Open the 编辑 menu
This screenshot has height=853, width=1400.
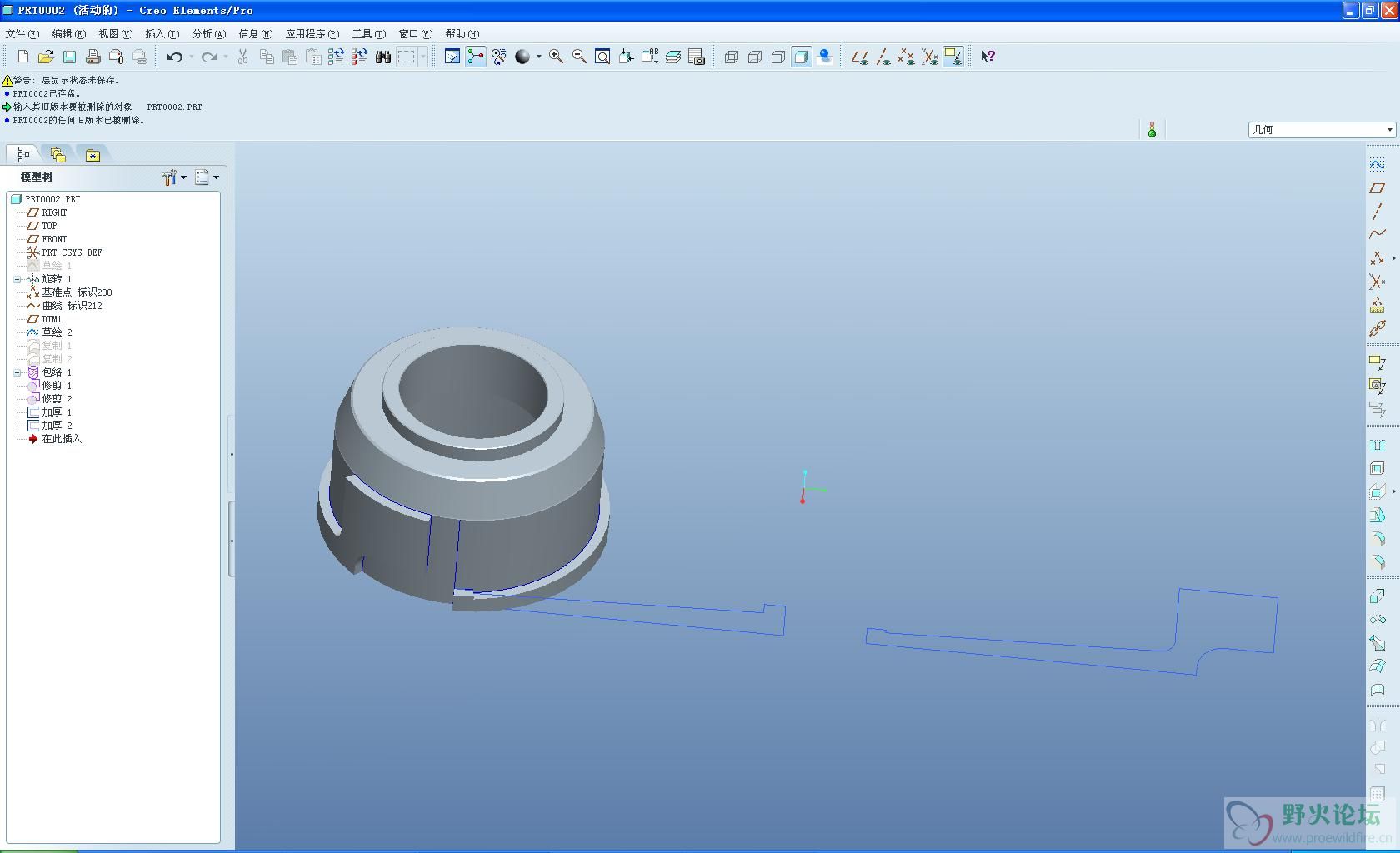click(x=68, y=34)
